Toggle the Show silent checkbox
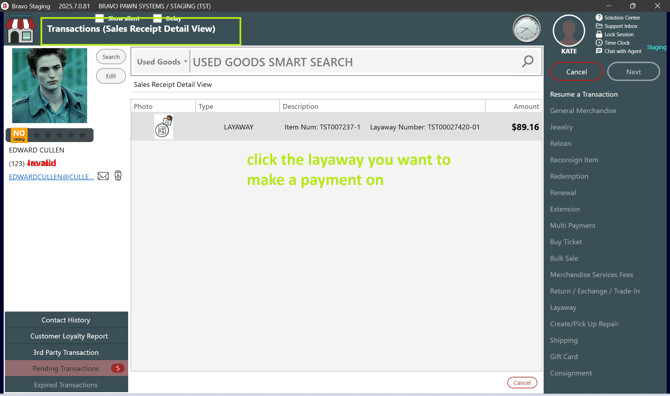 pos(99,18)
